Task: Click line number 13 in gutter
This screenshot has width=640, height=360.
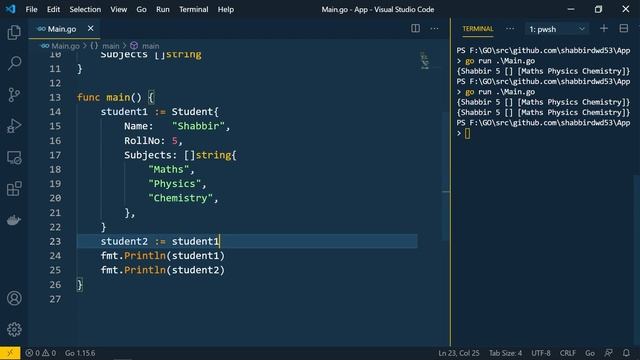Action: (55, 98)
